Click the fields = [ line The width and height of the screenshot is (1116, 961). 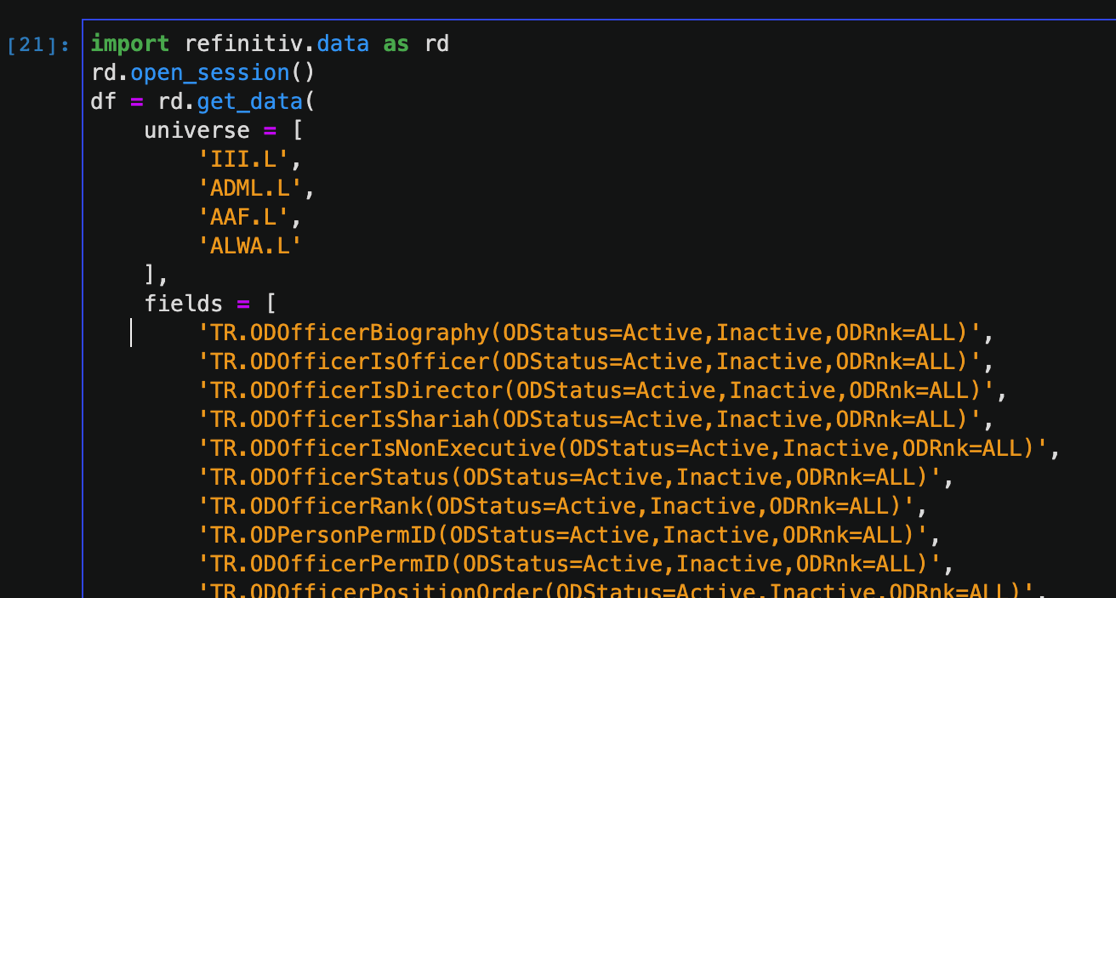pyautogui.click(x=210, y=304)
